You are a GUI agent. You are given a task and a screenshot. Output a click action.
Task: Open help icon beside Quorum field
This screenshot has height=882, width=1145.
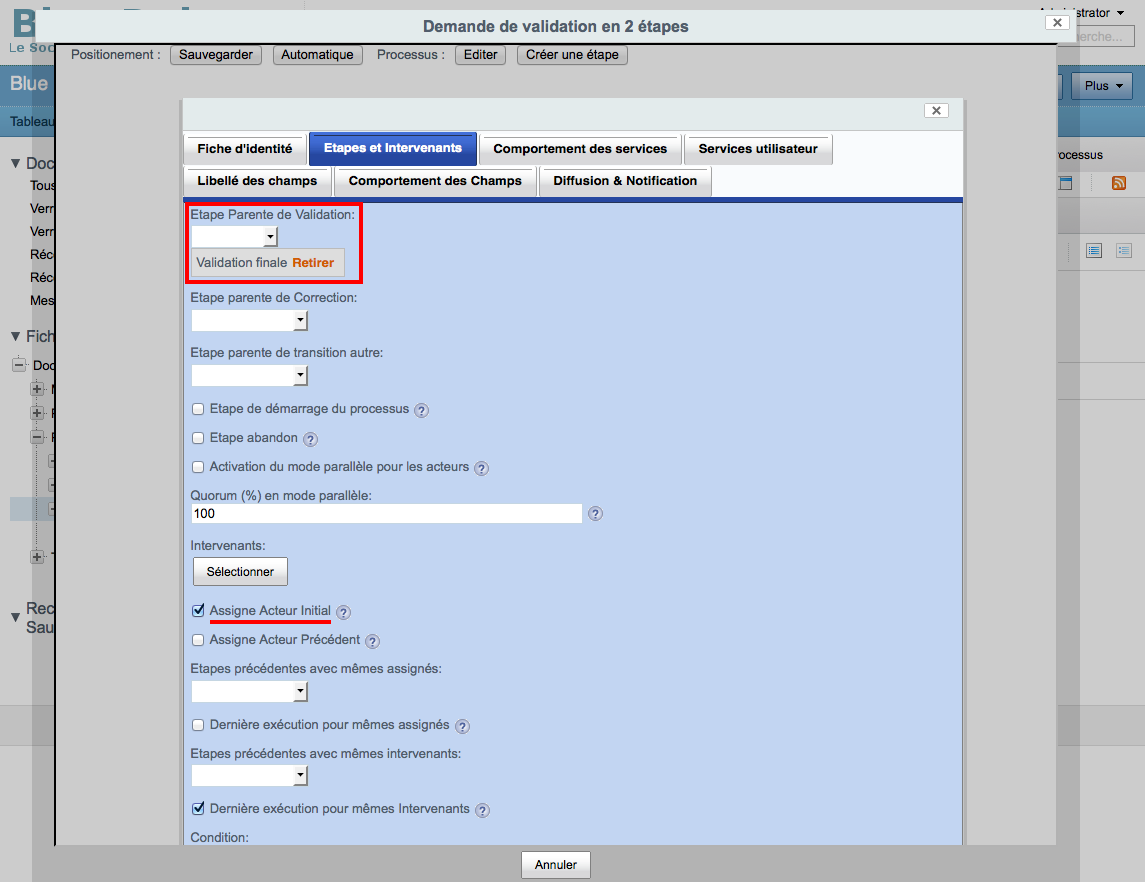pos(595,514)
